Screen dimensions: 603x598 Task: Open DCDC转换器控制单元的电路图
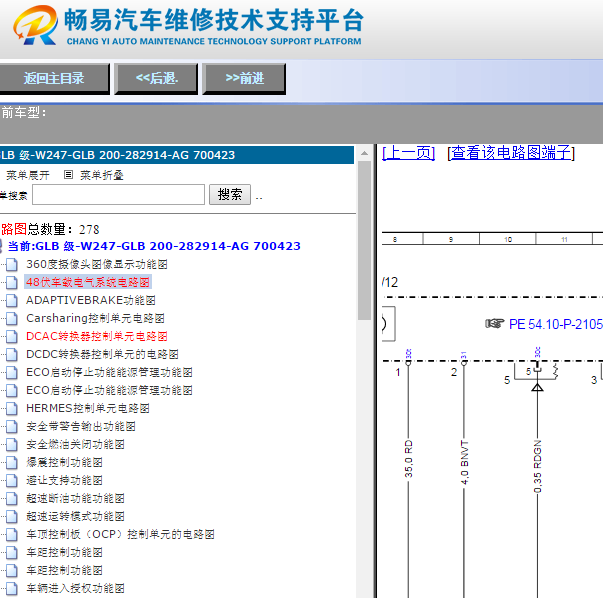[102, 355]
